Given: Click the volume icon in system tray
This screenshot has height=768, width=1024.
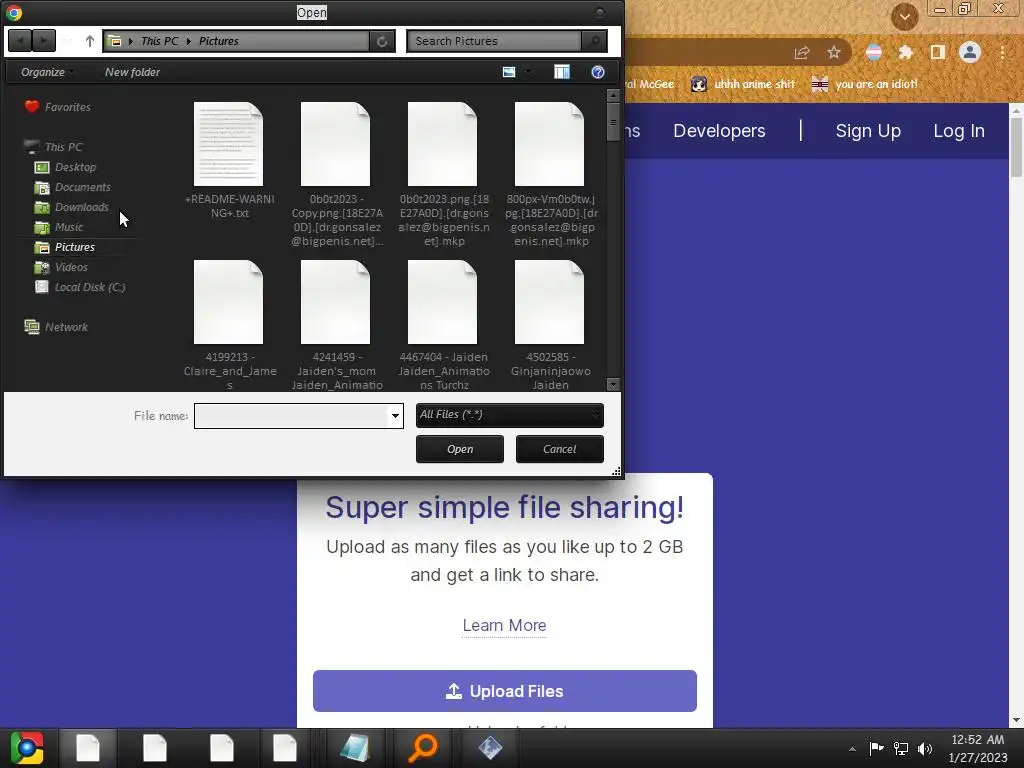Looking at the screenshot, I should pyautogui.click(x=925, y=748).
